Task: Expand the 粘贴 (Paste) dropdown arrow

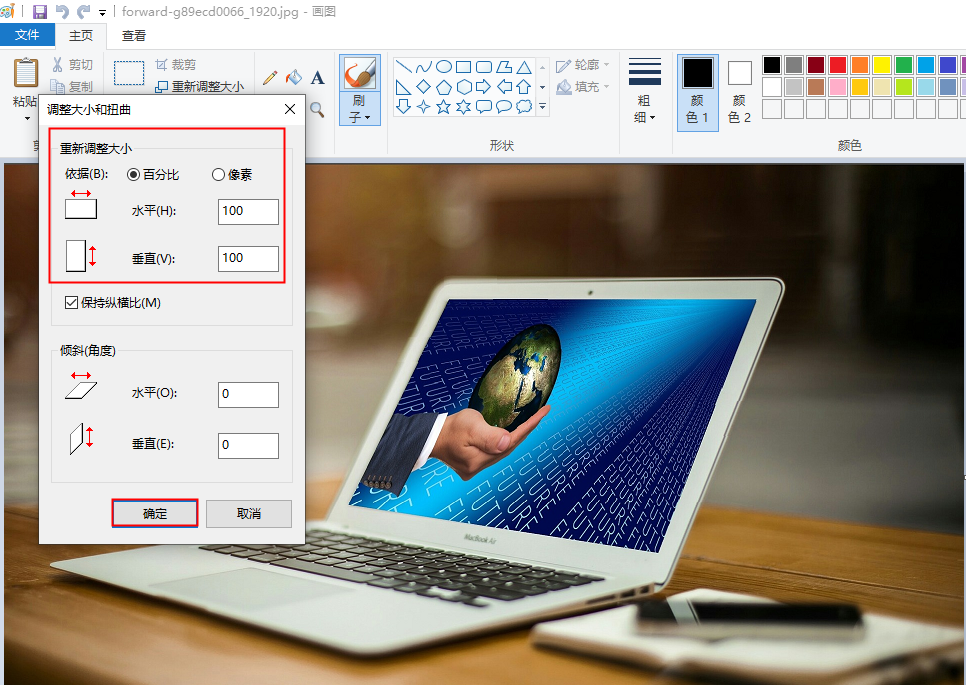Action: [x=26, y=118]
